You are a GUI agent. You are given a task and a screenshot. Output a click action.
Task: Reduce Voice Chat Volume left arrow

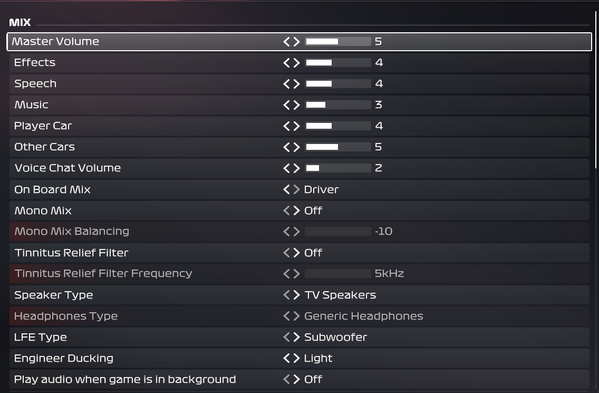[x=287, y=168]
